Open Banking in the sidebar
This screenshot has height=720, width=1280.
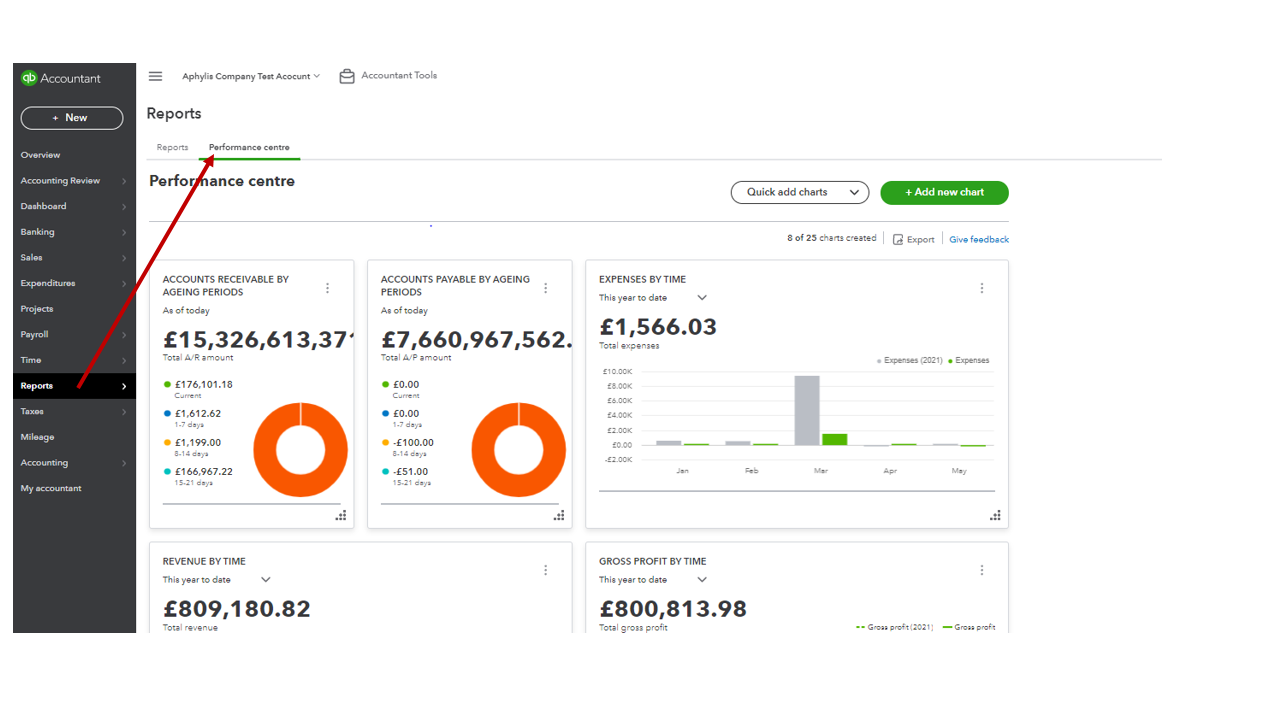(38, 232)
